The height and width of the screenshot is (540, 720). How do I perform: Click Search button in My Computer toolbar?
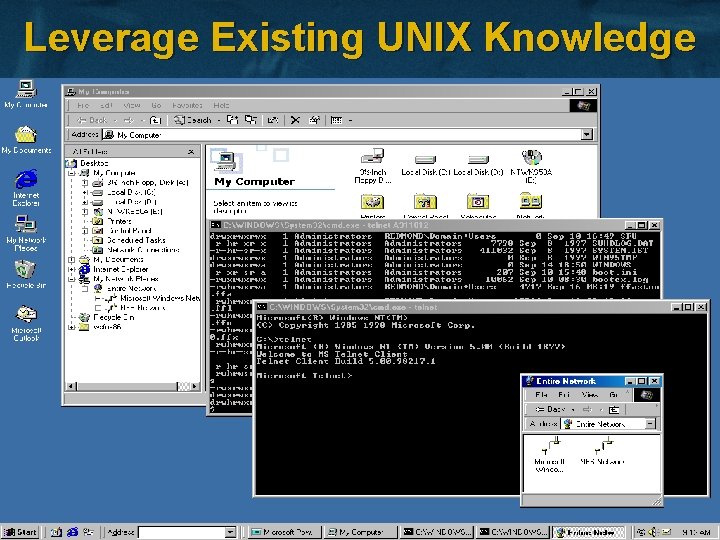193,120
